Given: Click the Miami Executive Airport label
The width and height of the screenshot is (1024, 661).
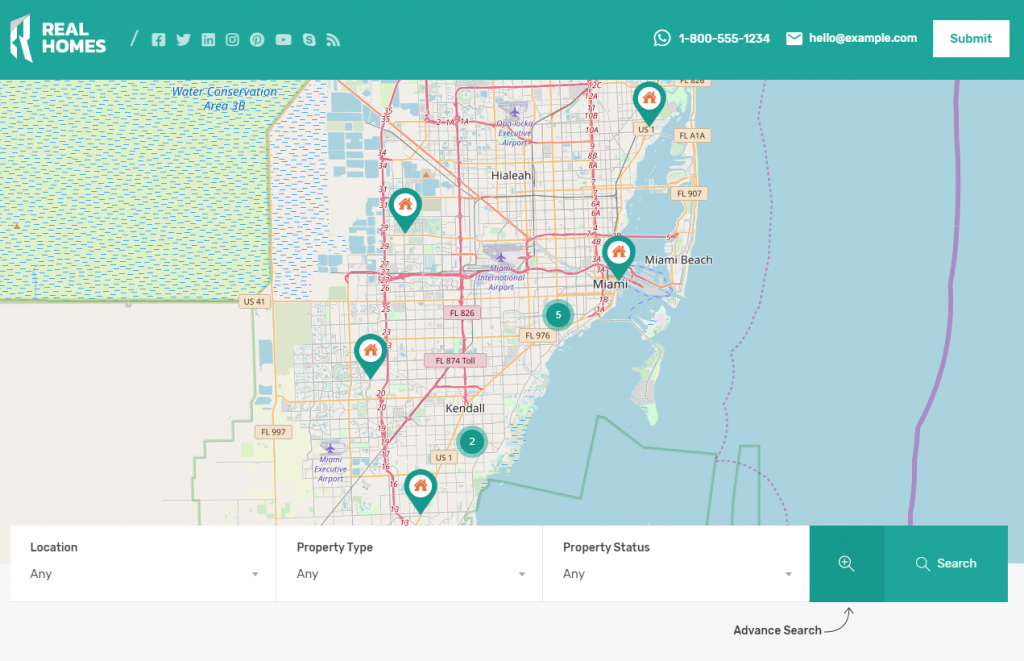Looking at the screenshot, I should (x=330, y=469).
